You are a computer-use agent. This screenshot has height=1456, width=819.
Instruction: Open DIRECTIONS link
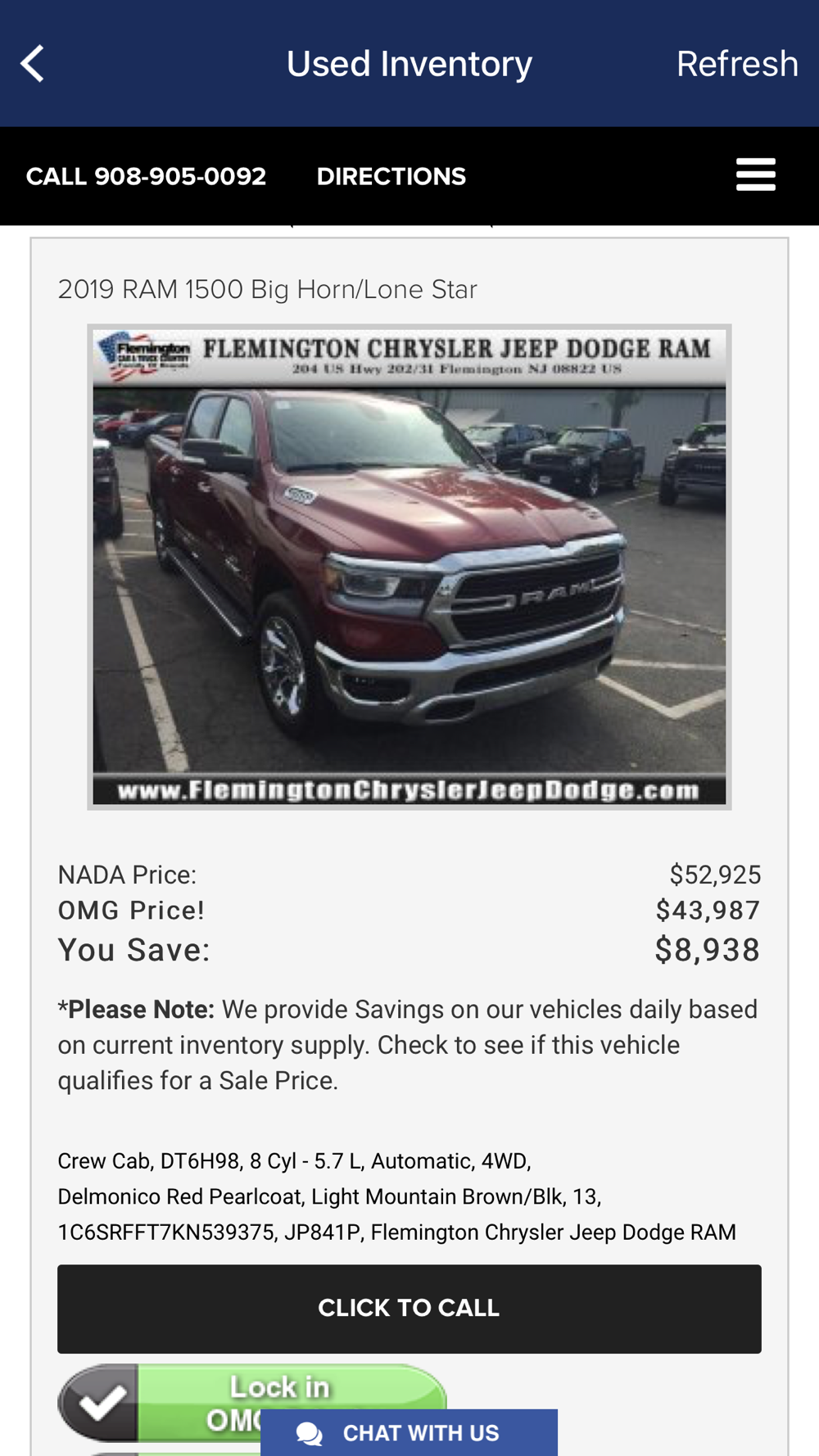[x=391, y=176]
